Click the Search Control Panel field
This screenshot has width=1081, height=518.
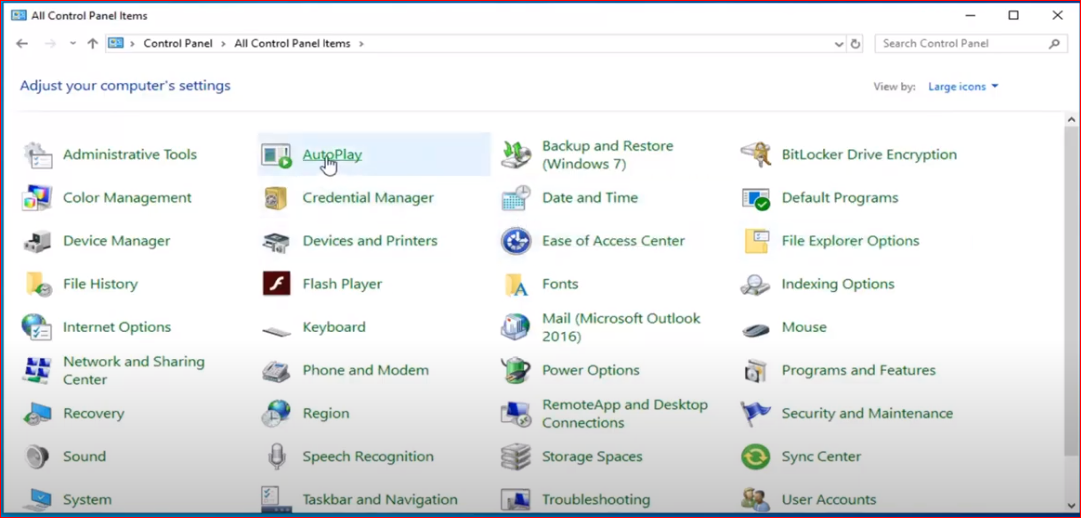[960, 44]
